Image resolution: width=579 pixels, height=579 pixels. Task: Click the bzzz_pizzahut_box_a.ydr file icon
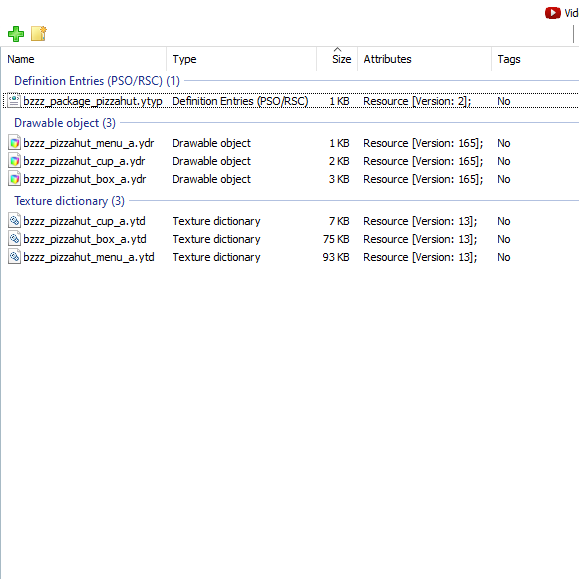14,179
